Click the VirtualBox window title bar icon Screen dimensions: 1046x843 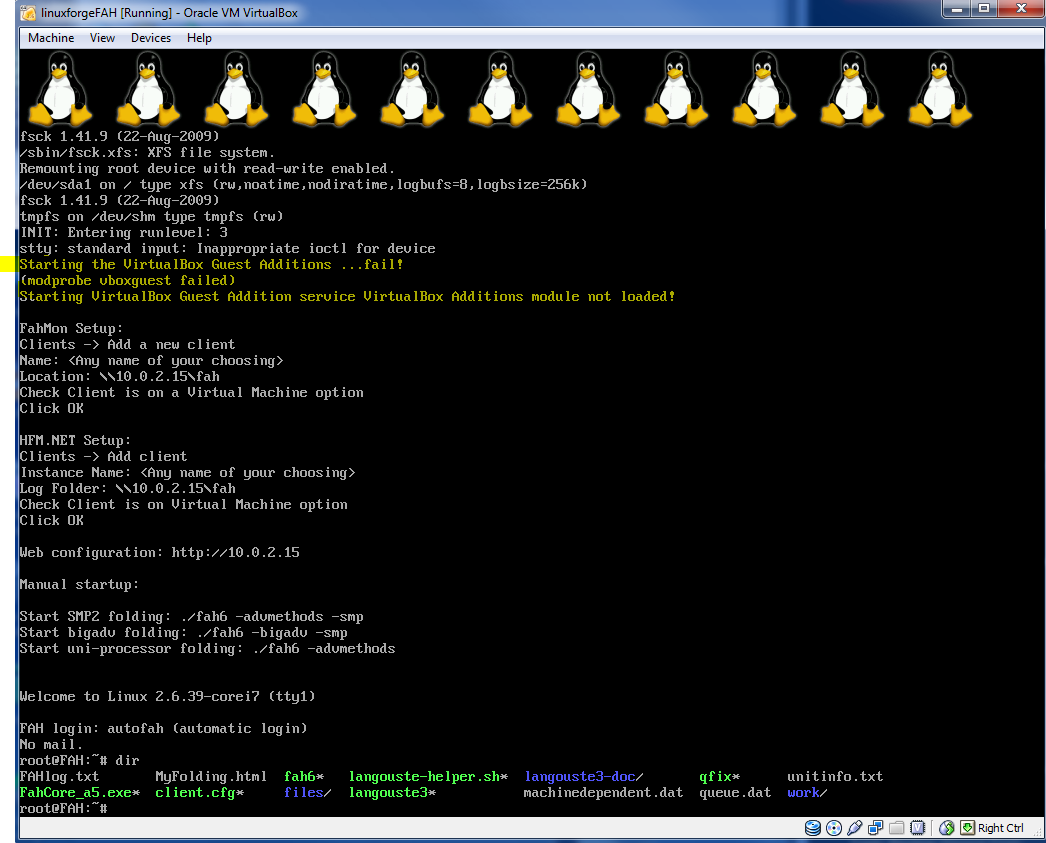28,13
